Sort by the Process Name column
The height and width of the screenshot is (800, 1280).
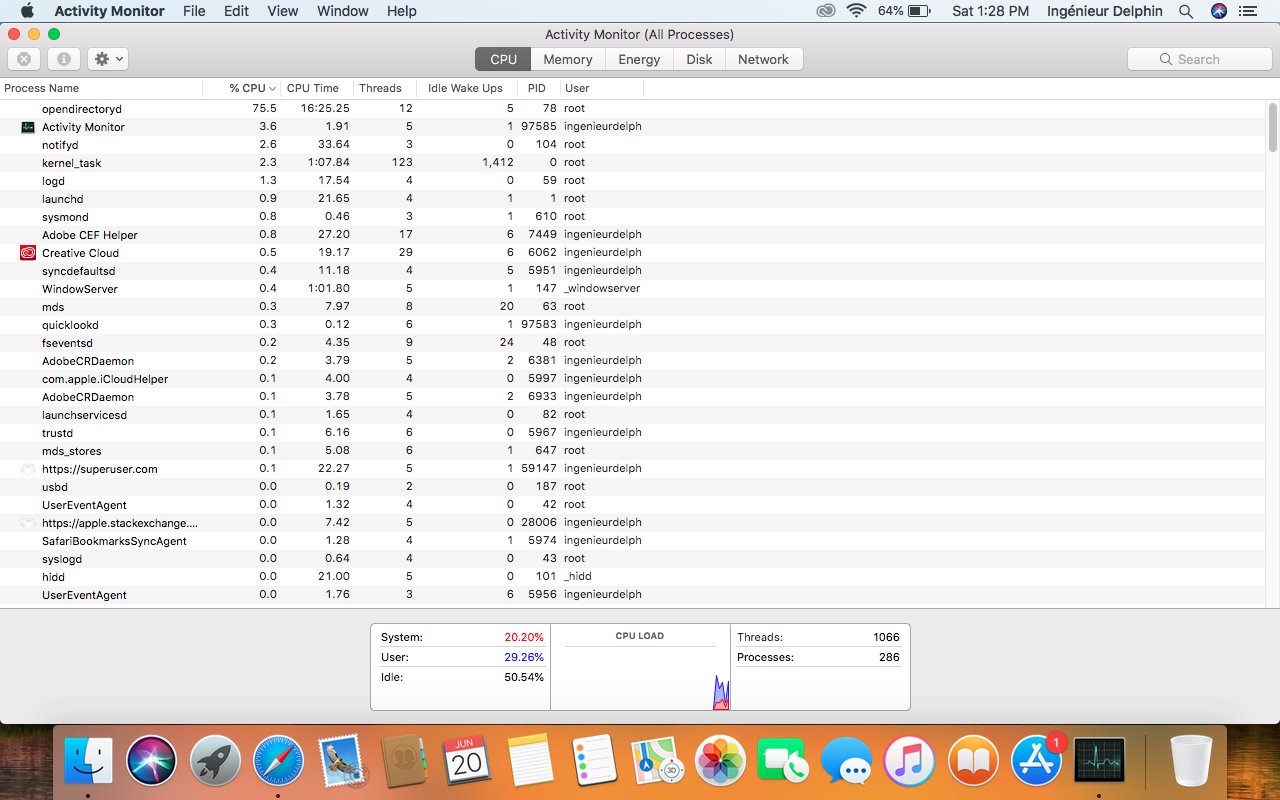point(101,88)
